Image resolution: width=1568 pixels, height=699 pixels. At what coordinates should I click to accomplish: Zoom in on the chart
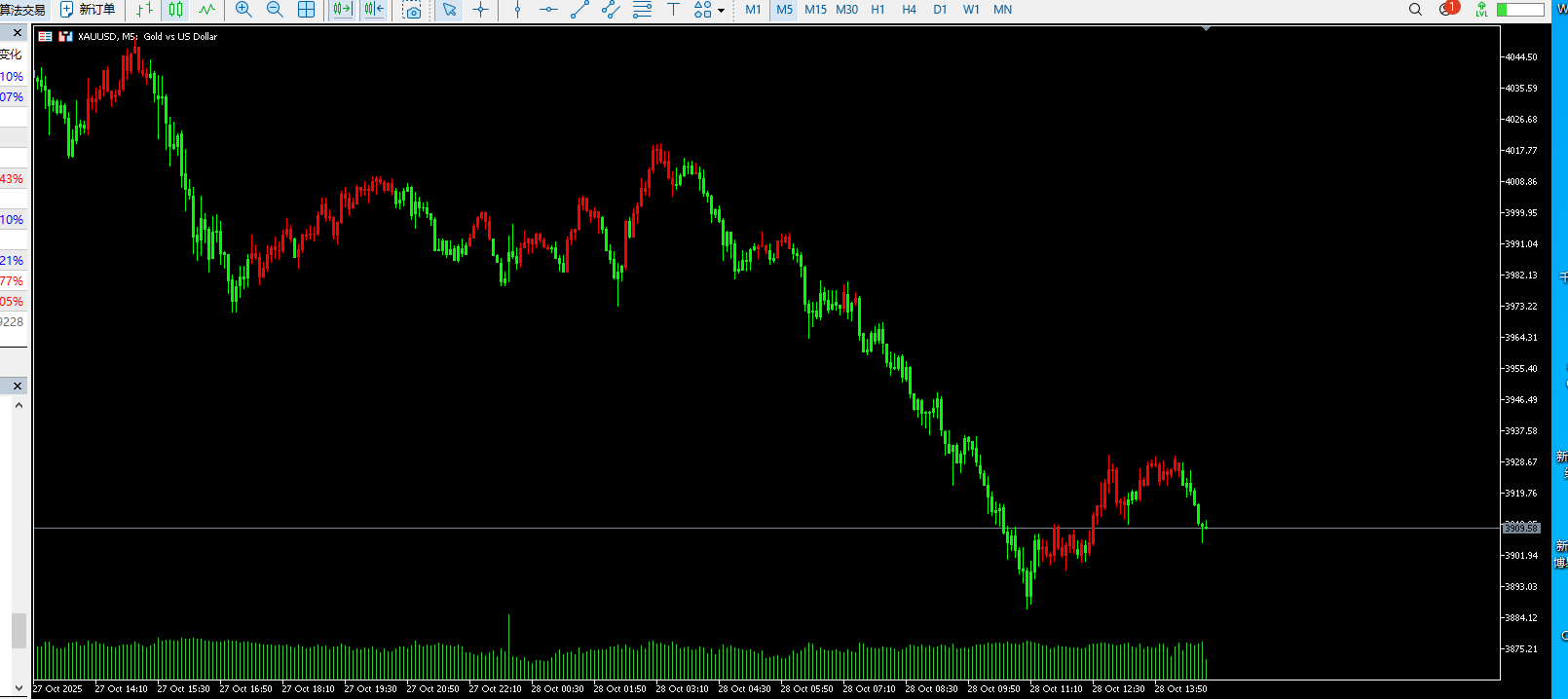[243, 10]
